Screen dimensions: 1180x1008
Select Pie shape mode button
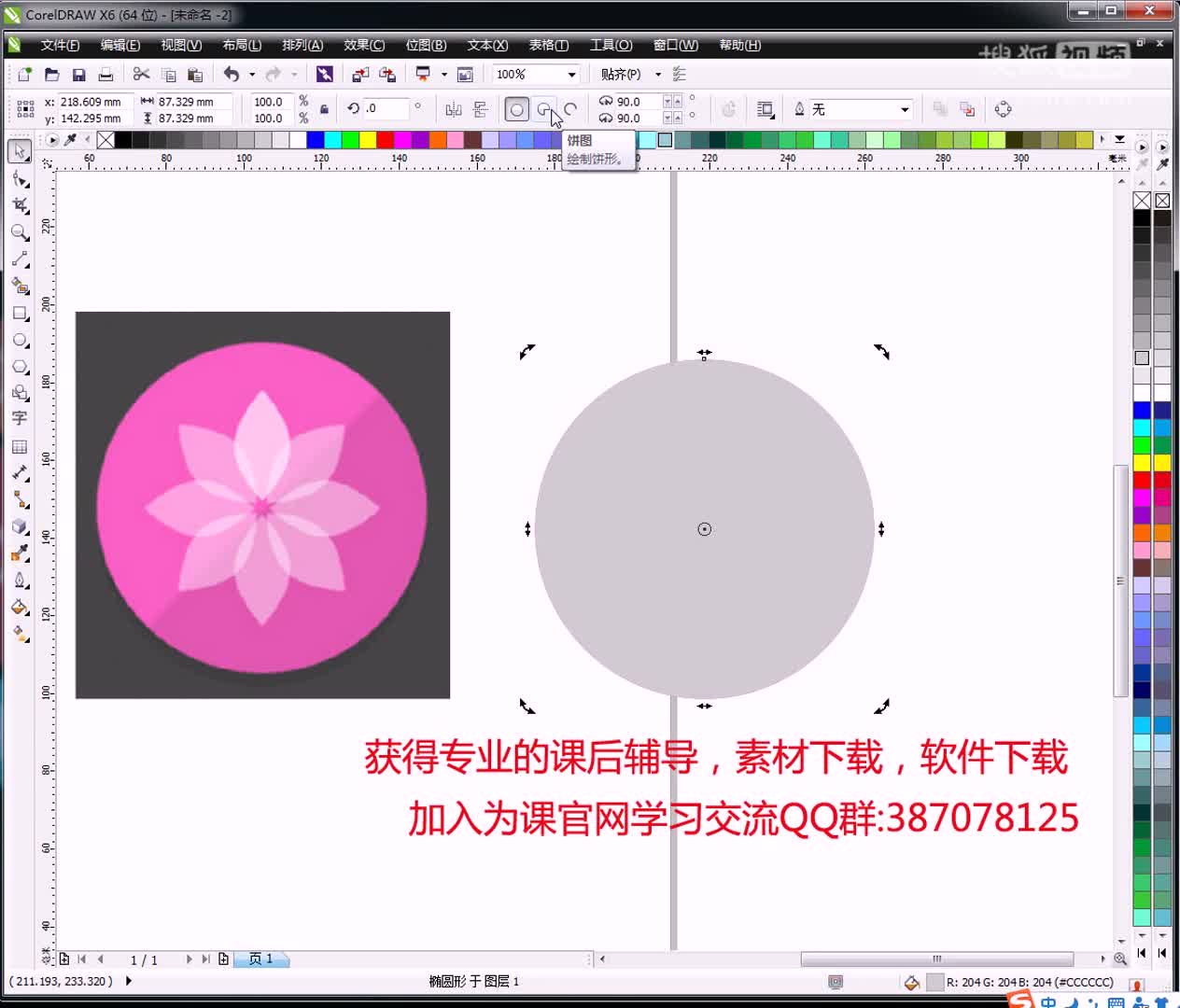pos(543,109)
